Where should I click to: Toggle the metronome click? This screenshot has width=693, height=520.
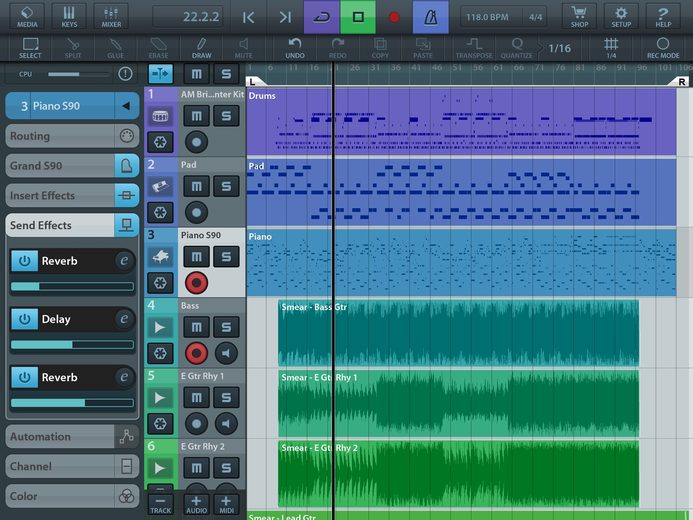tap(430, 17)
